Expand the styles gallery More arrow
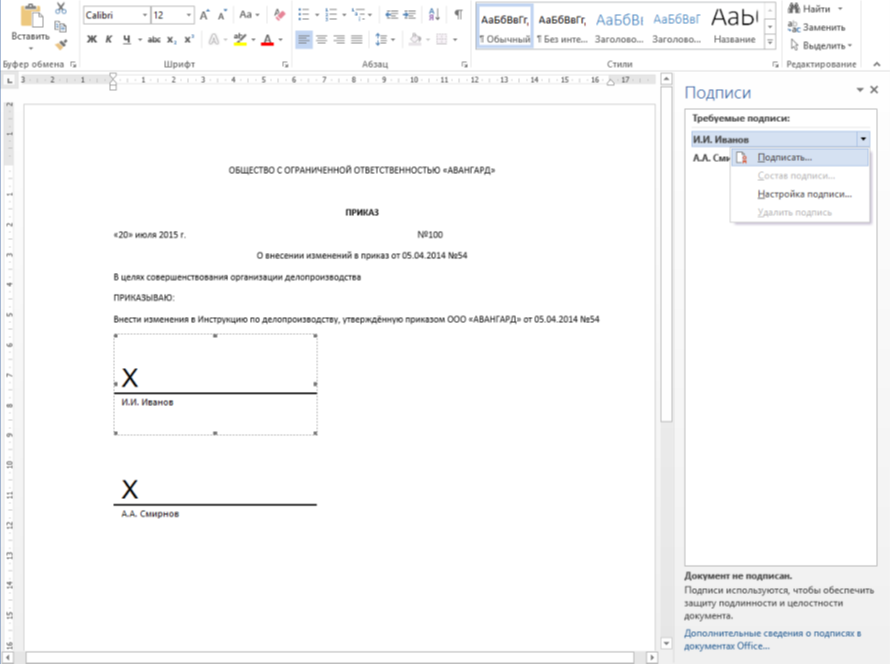Screen dimensions: 890x664 click(770, 42)
